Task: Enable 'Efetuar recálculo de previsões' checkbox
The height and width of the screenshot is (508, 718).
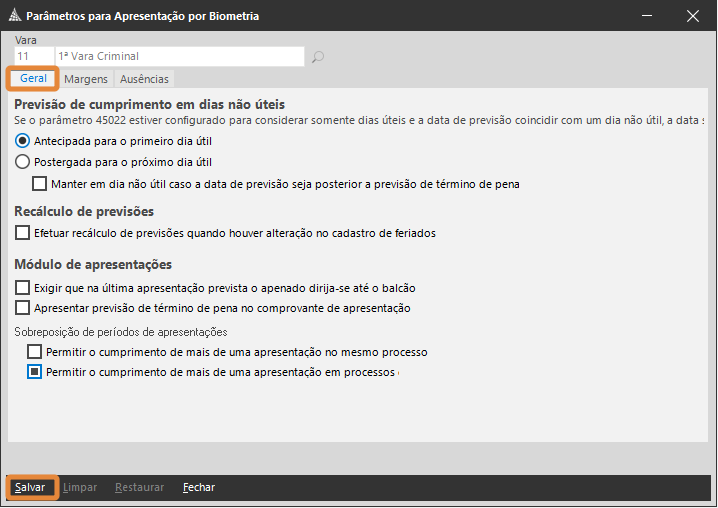Action: tap(22, 233)
